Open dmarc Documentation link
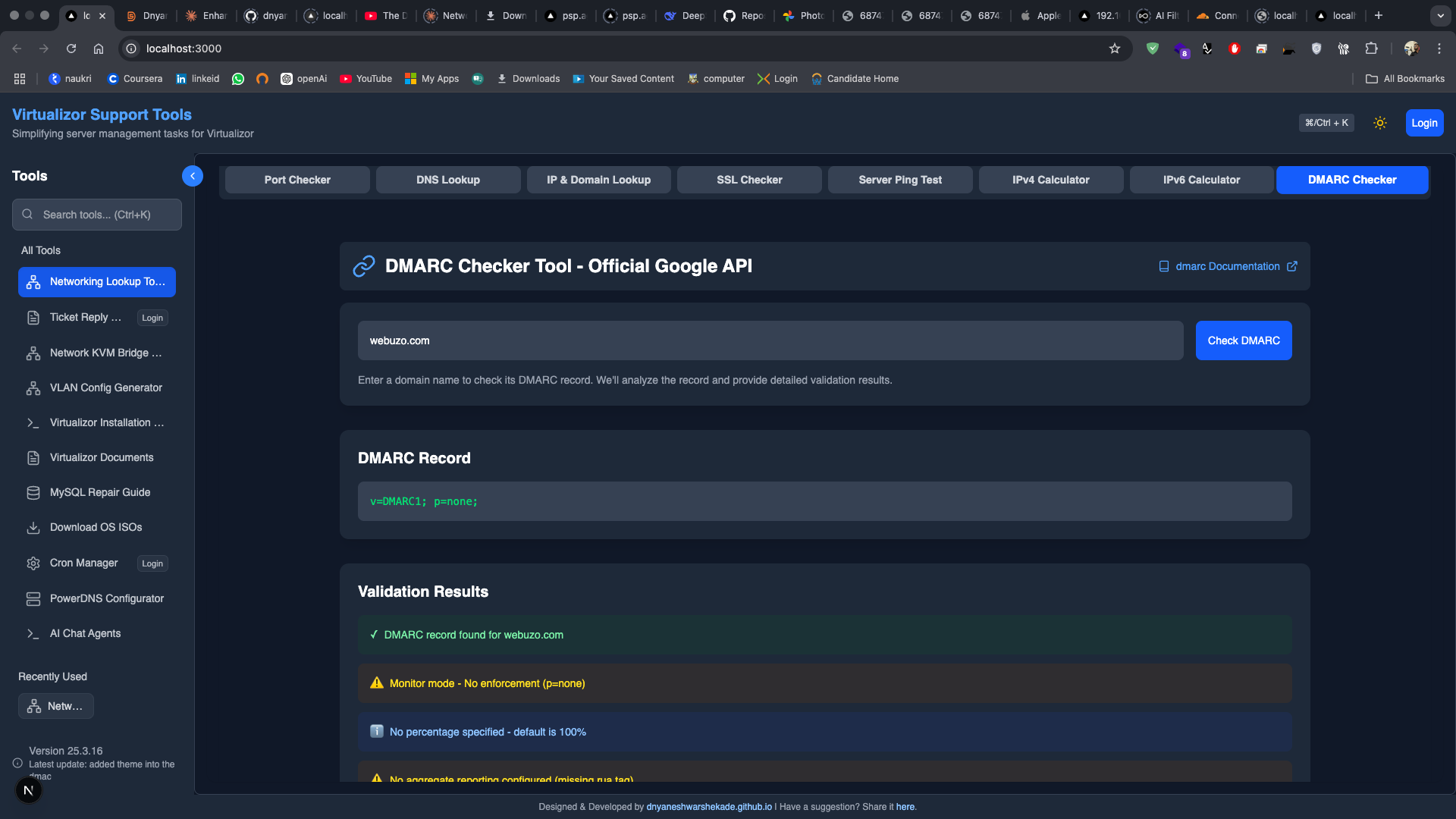 point(1228,266)
